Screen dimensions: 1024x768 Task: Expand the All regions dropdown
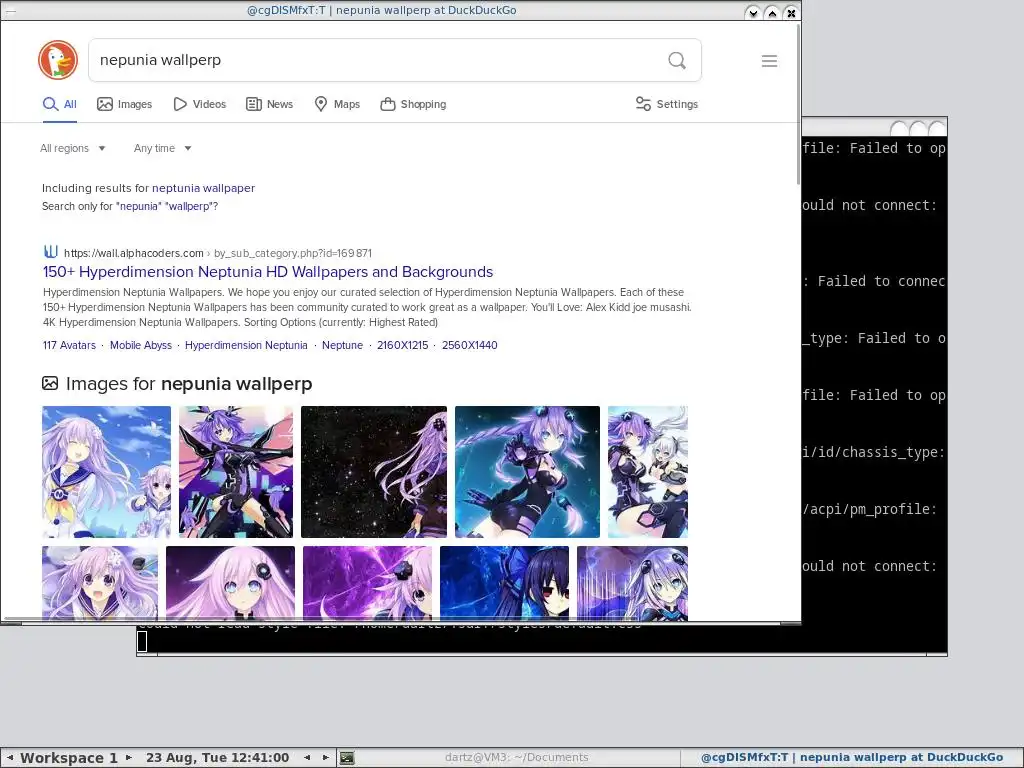tap(72, 148)
